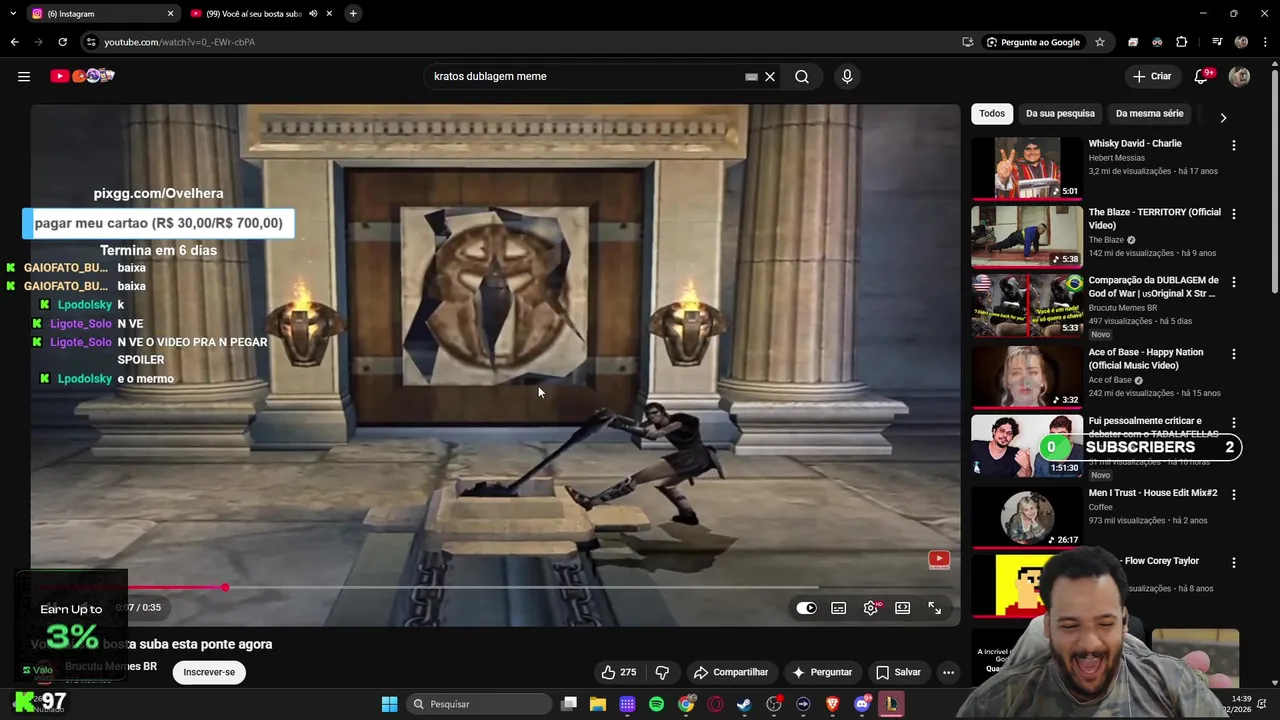1280x720 pixels.
Task: Open Spotify from the taskbar
Action: click(656, 704)
